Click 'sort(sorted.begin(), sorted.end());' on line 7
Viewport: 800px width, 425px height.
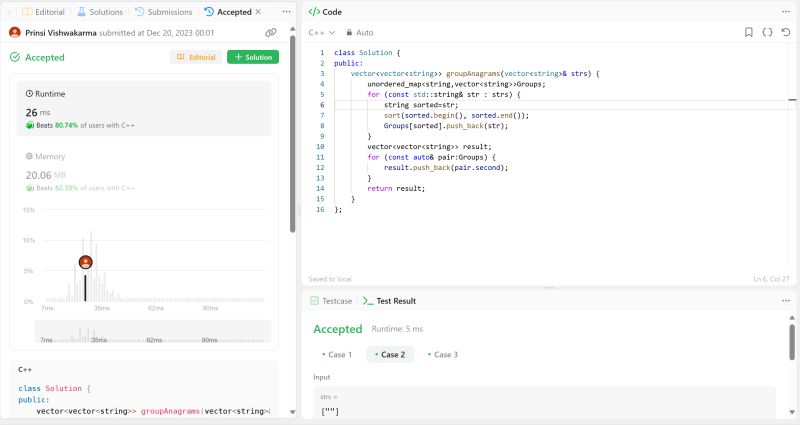click(x=457, y=116)
